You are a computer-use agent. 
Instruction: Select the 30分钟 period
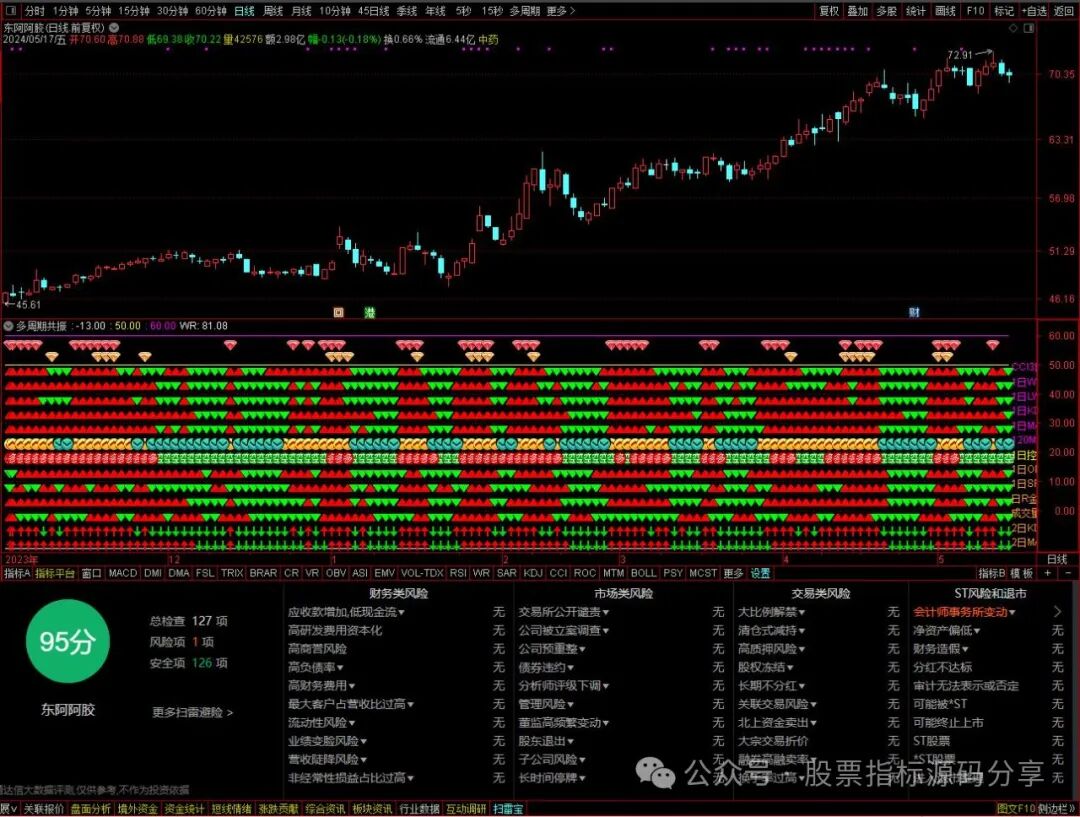pyautogui.click(x=172, y=11)
